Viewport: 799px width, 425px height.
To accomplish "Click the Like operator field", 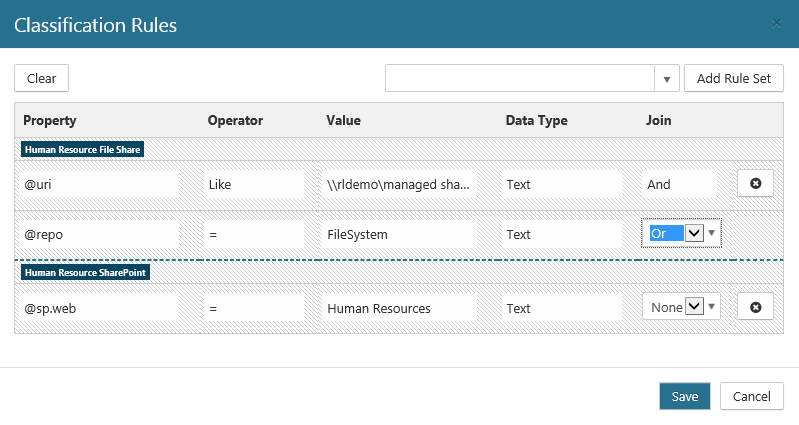I will click(254, 184).
